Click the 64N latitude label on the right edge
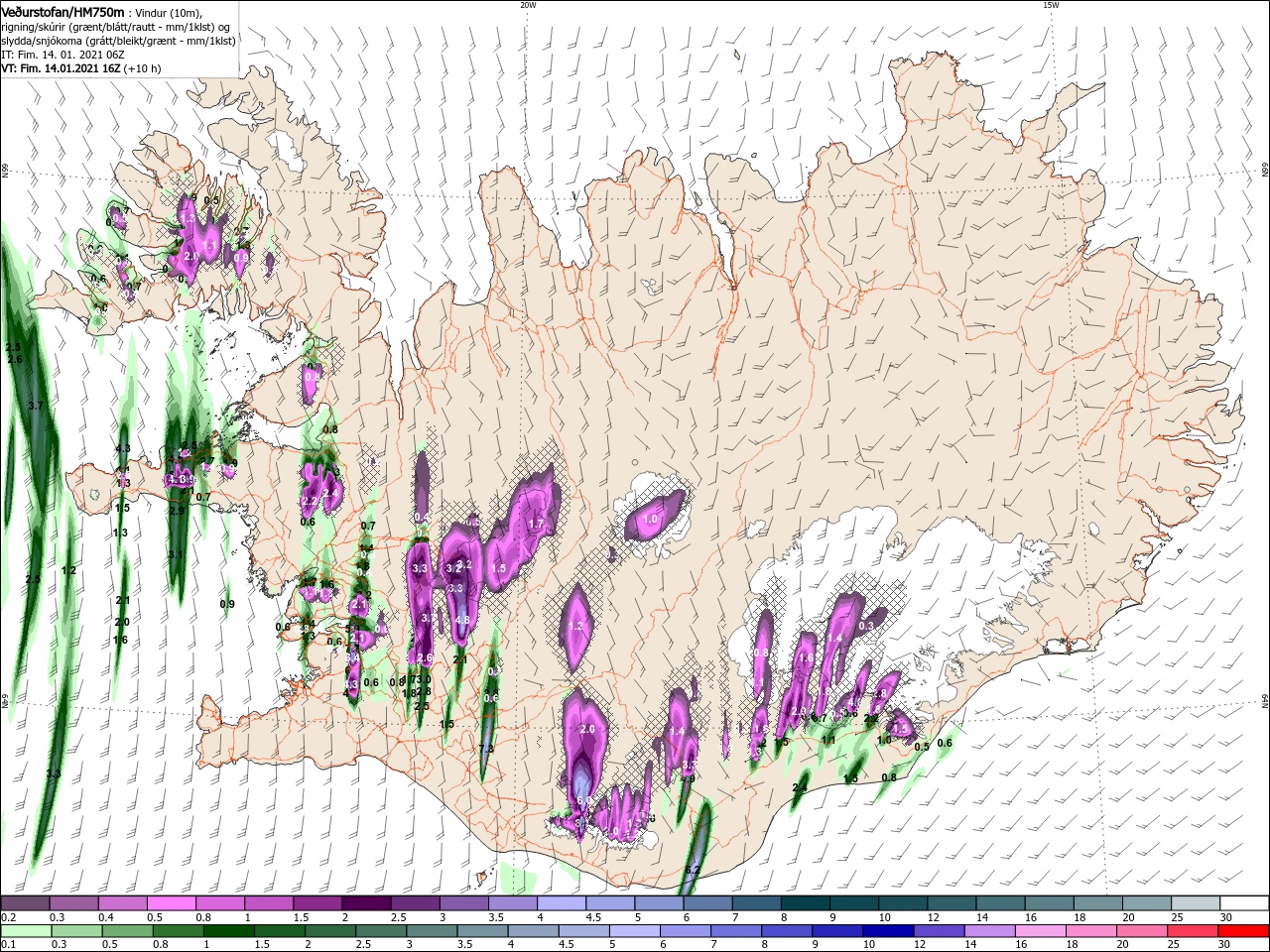 click(1265, 701)
